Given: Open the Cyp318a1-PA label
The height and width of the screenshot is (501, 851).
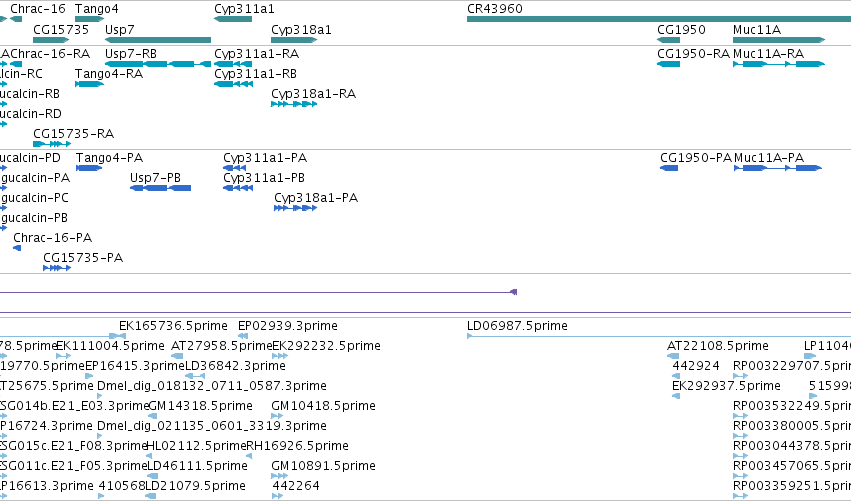Looking at the screenshot, I should 316,198.
